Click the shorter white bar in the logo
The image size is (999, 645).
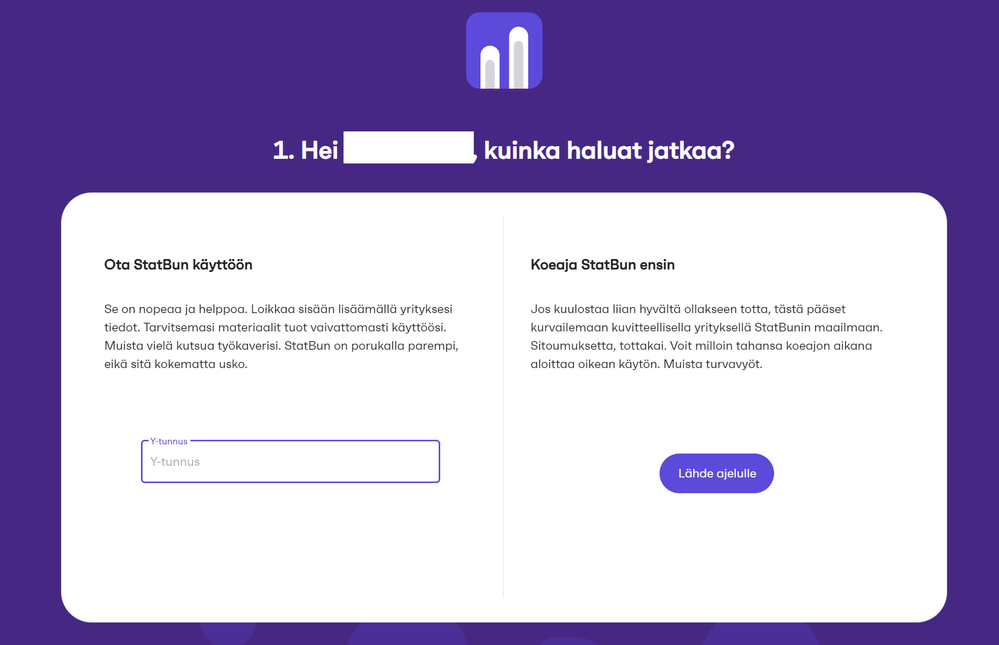click(490, 68)
